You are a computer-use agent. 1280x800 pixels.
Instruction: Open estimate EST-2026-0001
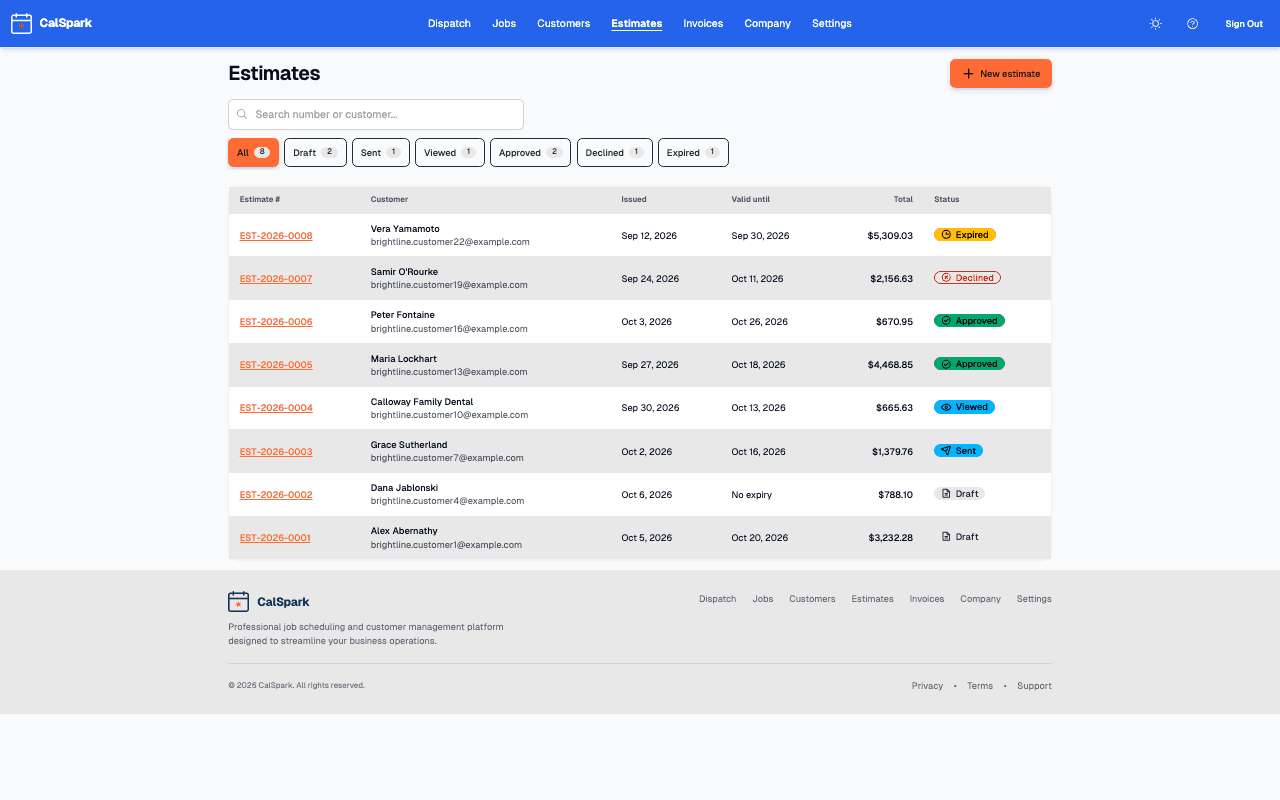pos(275,538)
